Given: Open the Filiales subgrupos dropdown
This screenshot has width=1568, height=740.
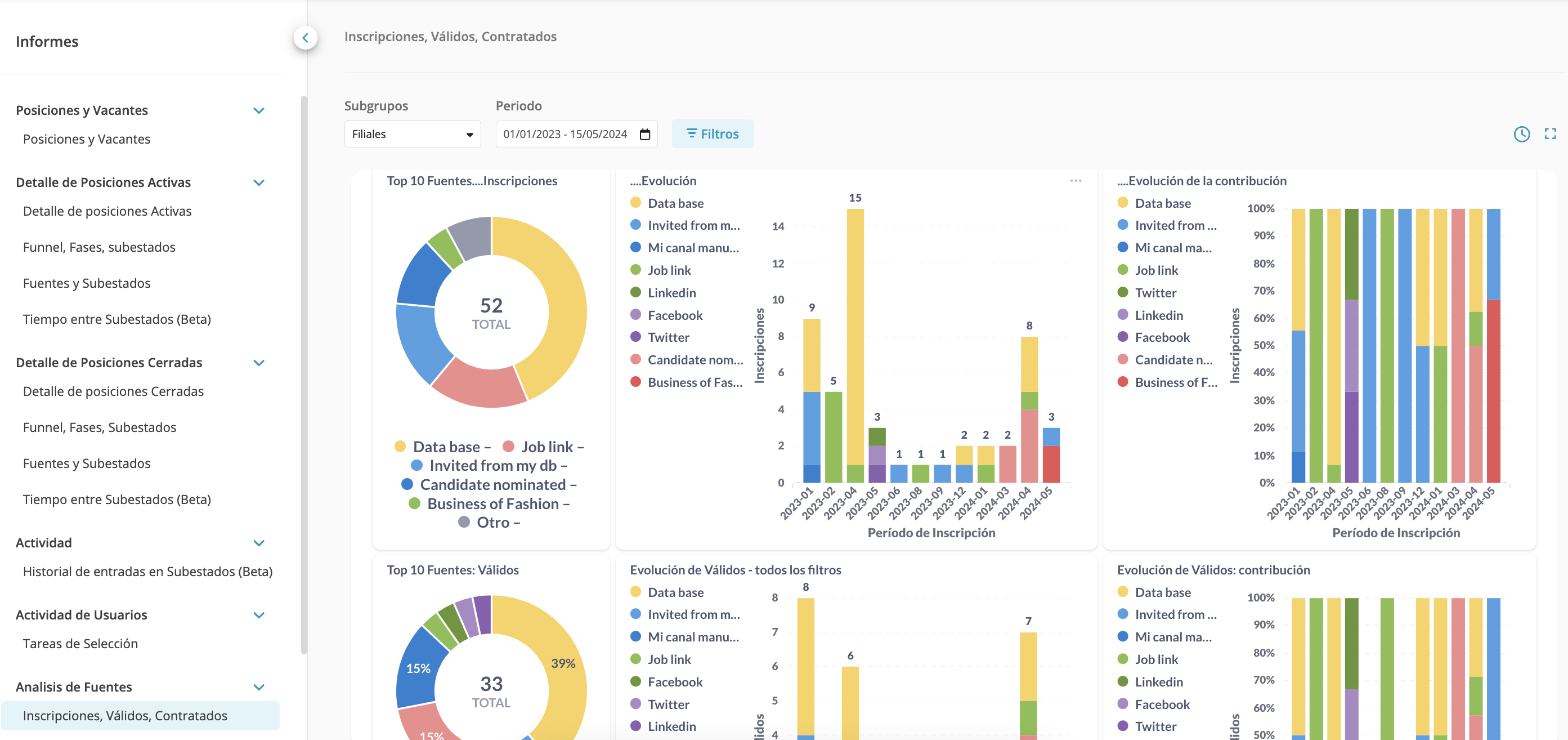Looking at the screenshot, I should click(x=412, y=134).
